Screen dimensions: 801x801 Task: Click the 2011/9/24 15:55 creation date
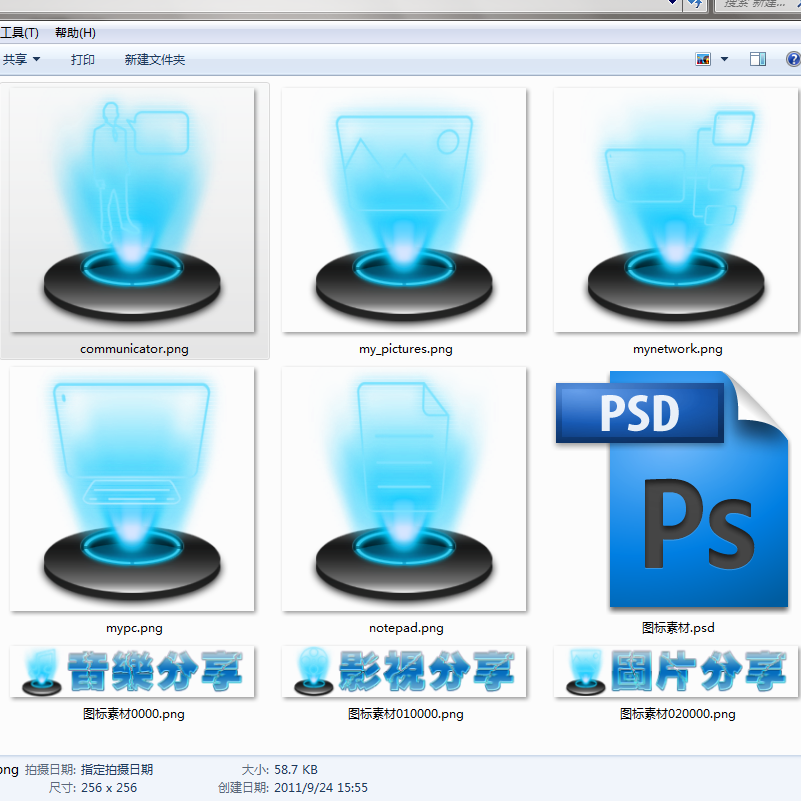tap(321, 788)
